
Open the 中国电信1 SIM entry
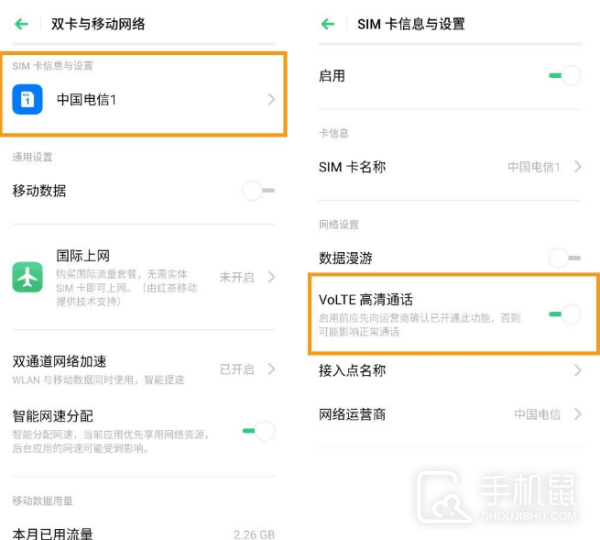tap(140, 99)
